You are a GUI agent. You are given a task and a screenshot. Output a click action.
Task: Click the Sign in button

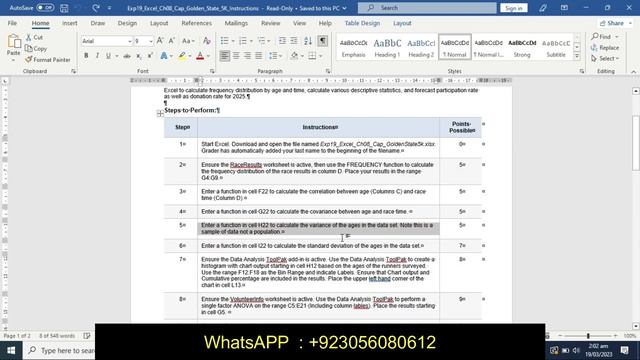click(513, 8)
